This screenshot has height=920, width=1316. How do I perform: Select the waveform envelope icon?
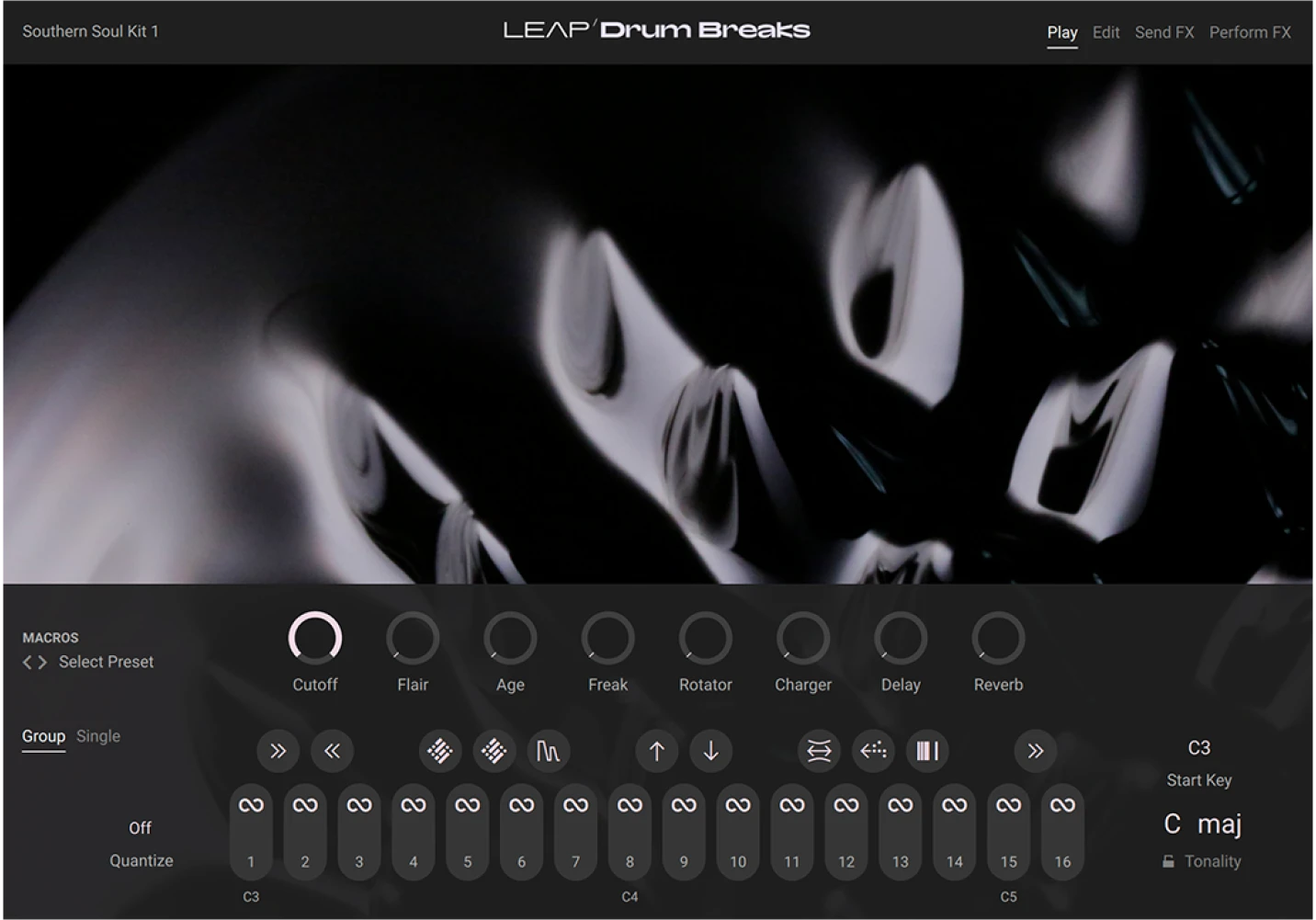[549, 751]
